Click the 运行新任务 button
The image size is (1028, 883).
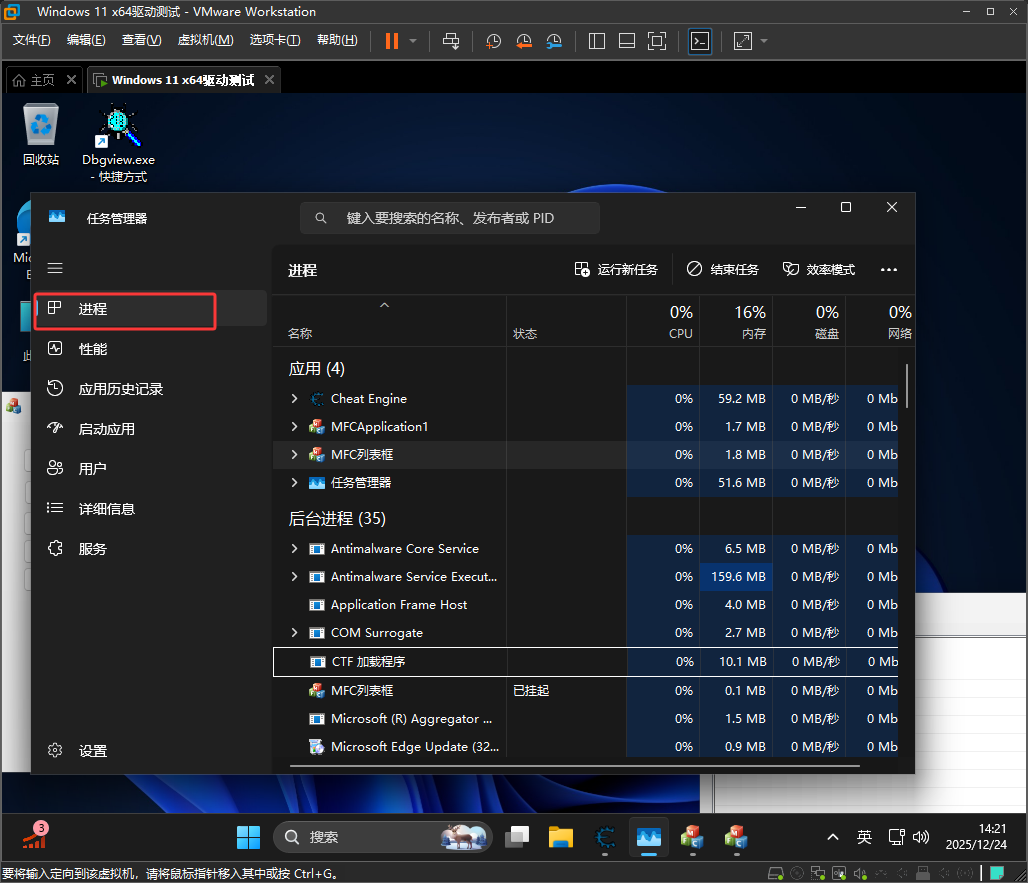point(616,269)
